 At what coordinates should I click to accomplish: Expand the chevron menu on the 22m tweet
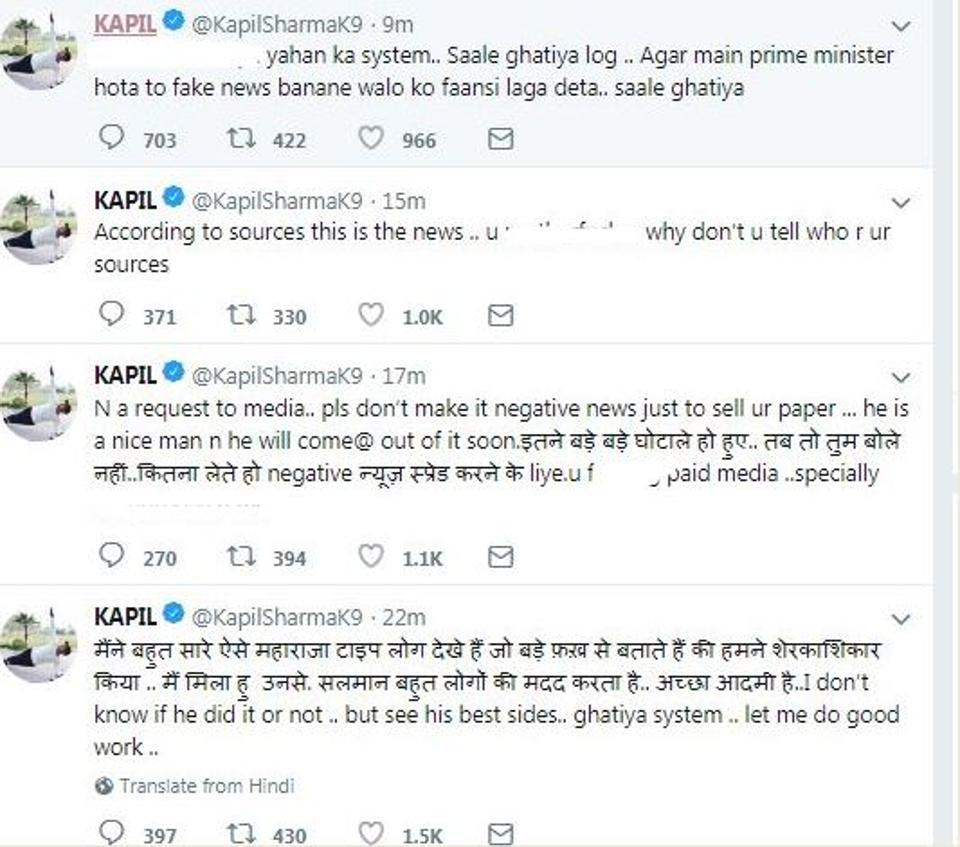[x=901, y=619]
